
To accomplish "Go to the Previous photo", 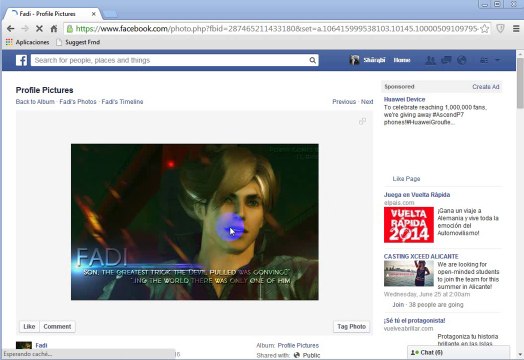I will [x=344, y=102].
